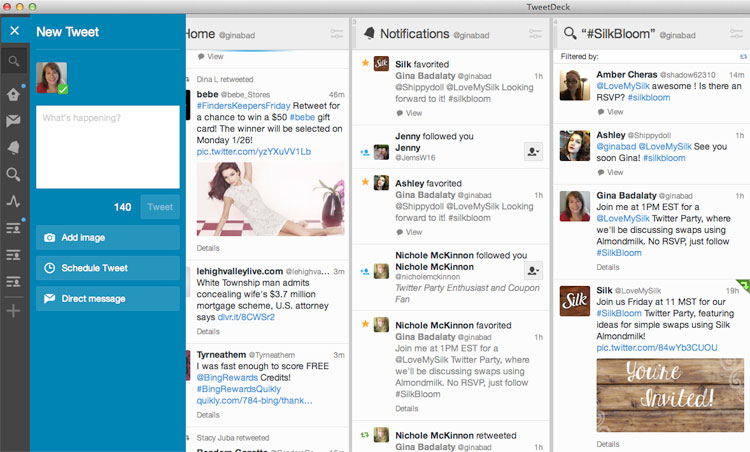
Task: Open Details under Tyrneathem tweet
Action: (x=208, y=415)
